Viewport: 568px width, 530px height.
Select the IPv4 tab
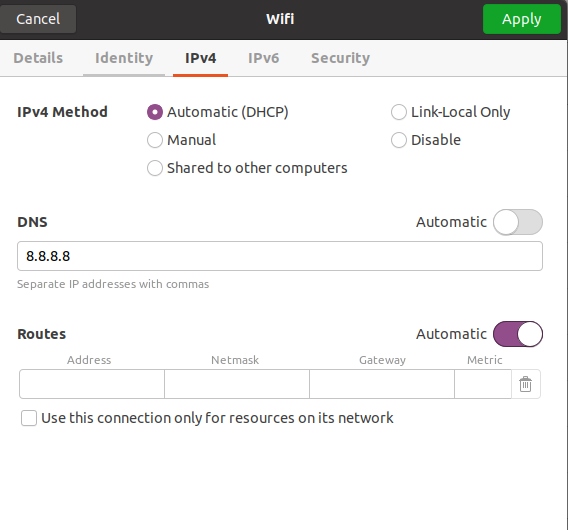200,58
